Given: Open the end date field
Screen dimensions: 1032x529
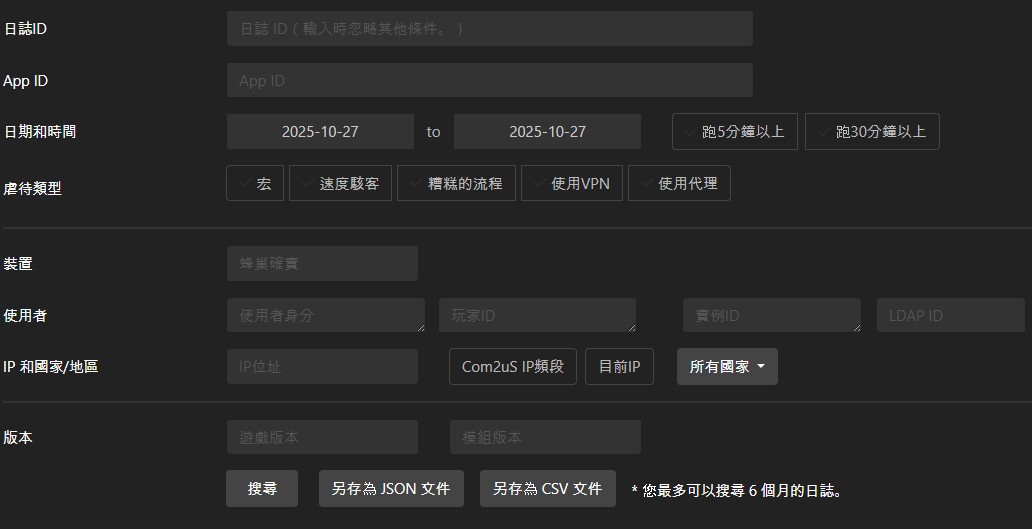Looking at the screenshot, I should (x=547, y=132).
